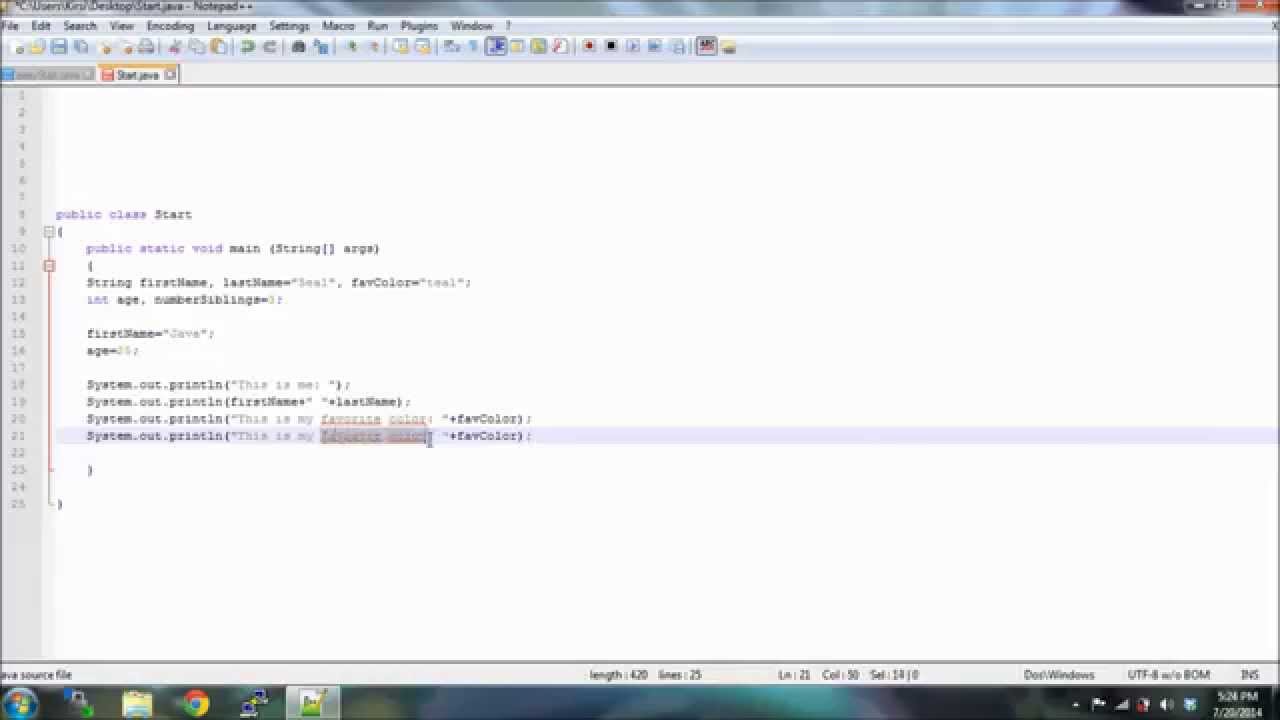Click the 'public class Start' code line
The height and width of the screenshot is (720, 1280).
click(124, 215)
